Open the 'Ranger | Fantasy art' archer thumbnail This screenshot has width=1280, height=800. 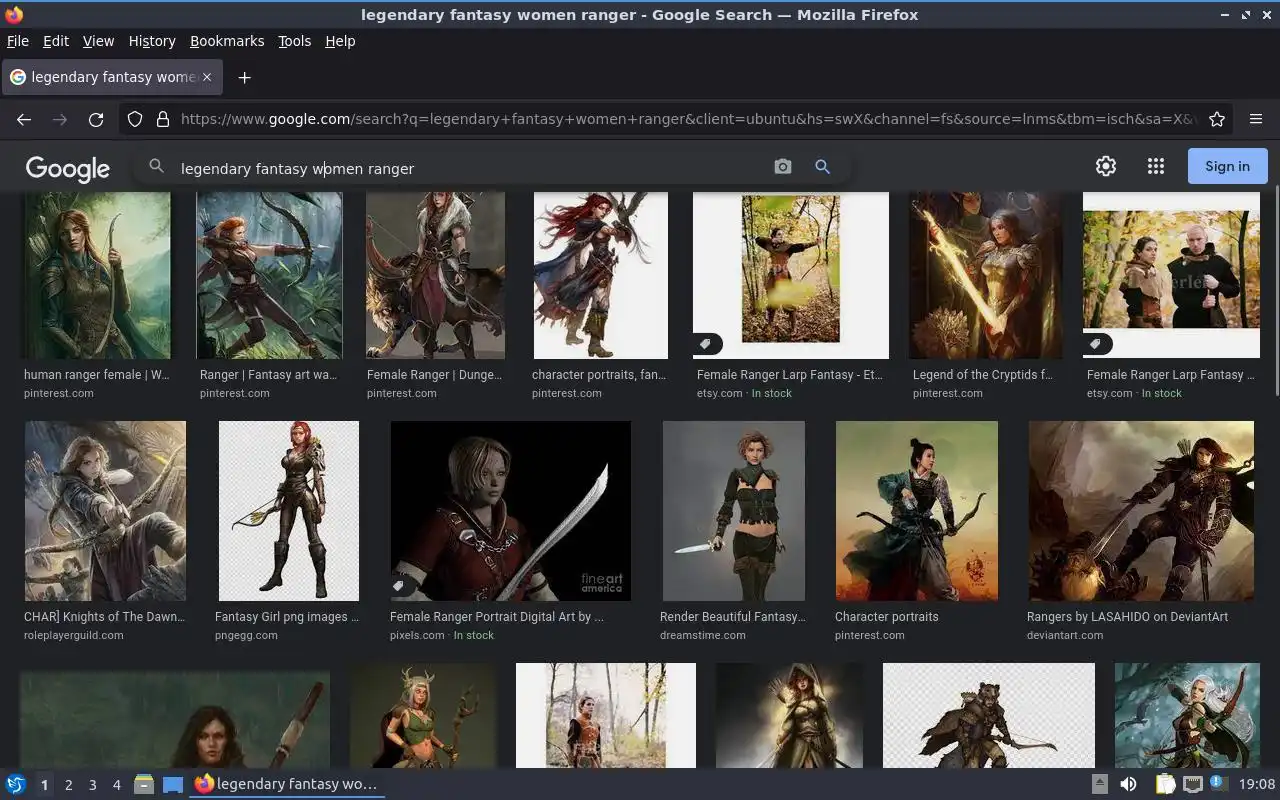(x=269, y=276)
